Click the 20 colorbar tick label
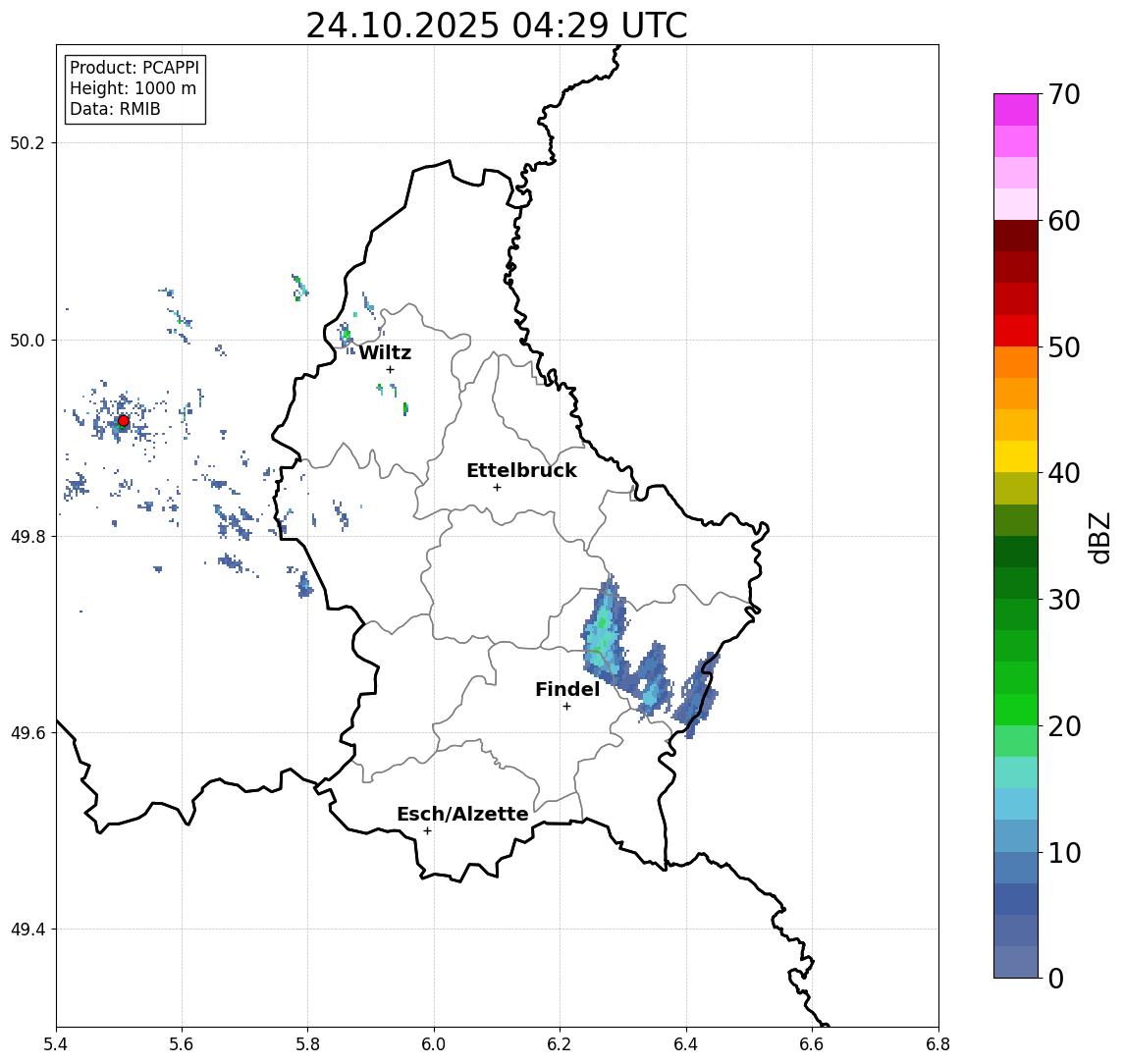Screen dimensions: 1124x1064 [x=1064, y=726]
